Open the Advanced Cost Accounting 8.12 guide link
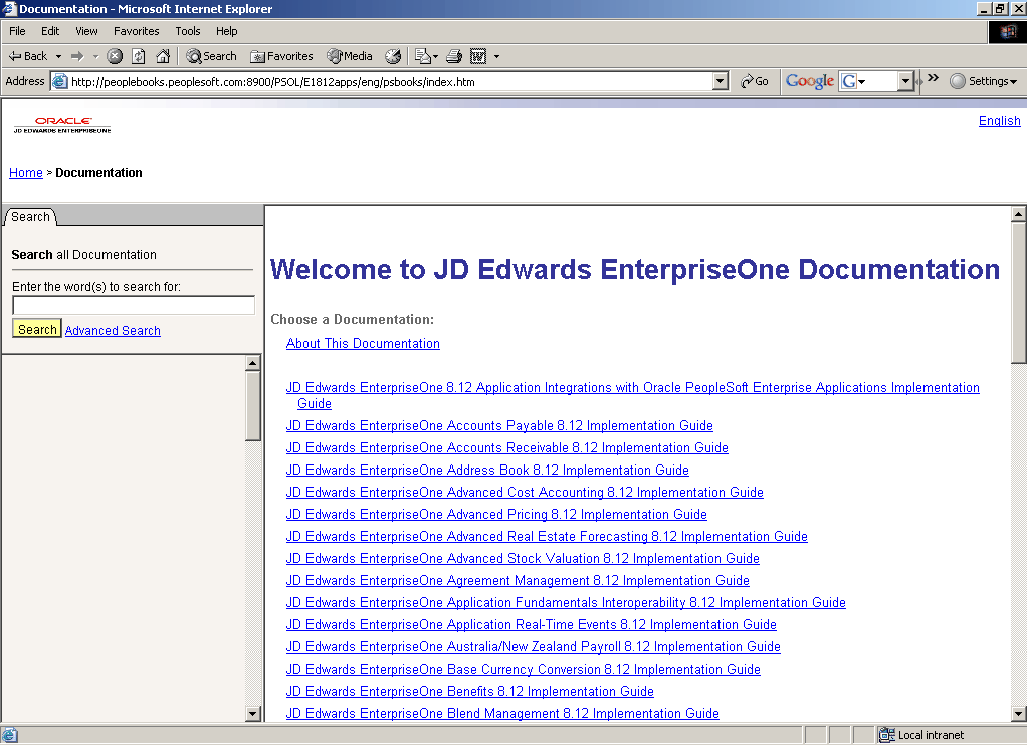The width and height of the screenshot is (1027, 746). (525, 493)
